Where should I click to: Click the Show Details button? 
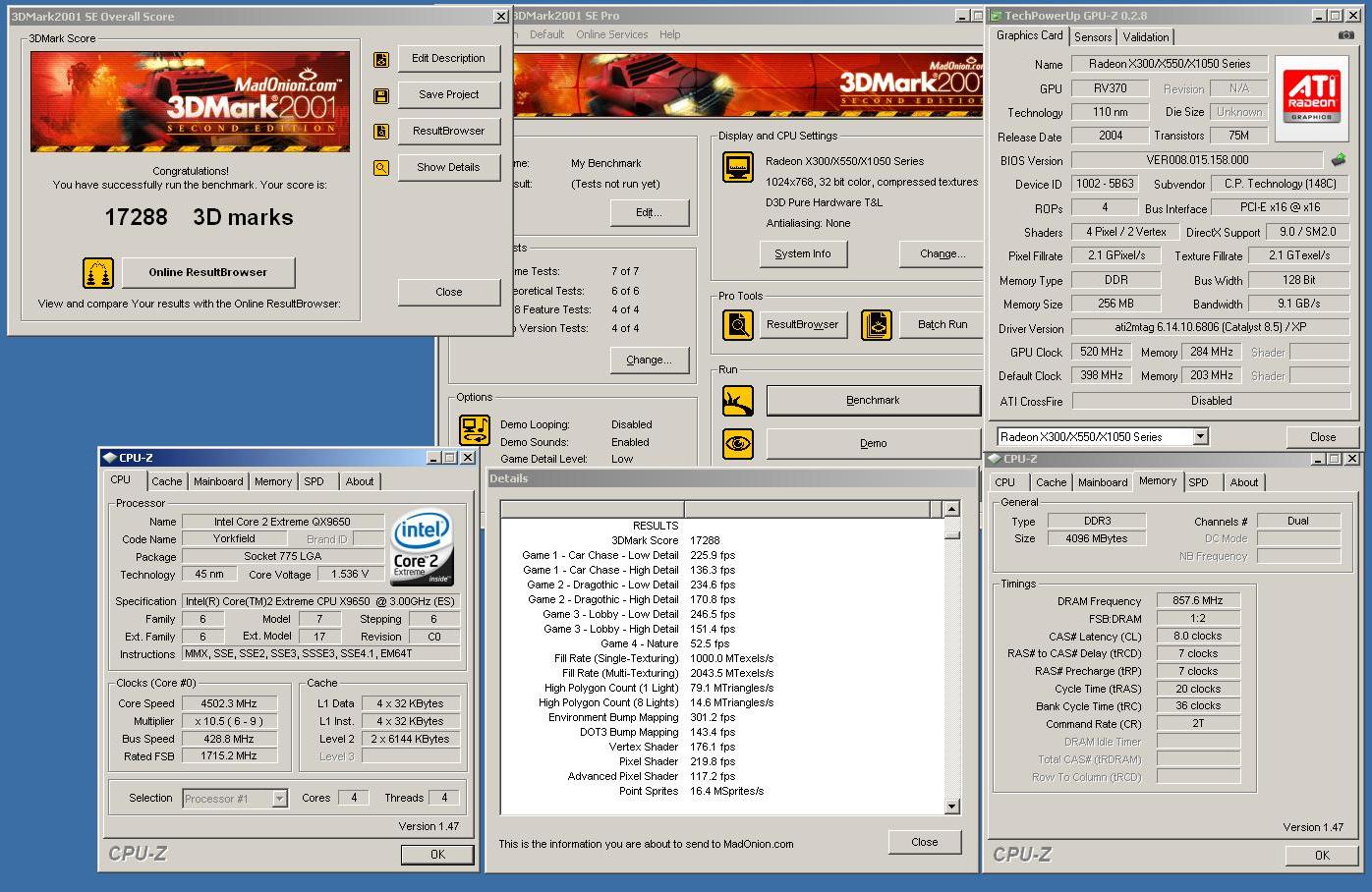coord(449,168)
